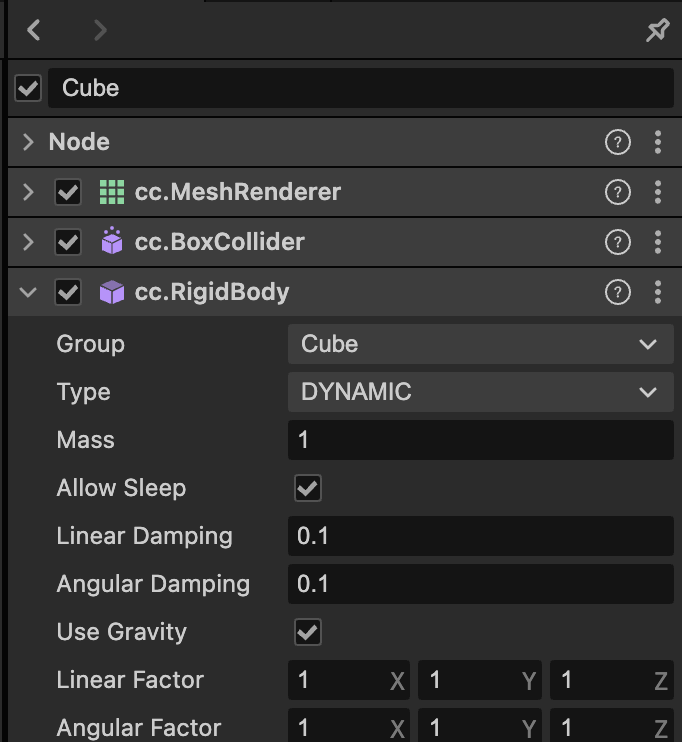Collapse the cc.RigidBody section
Viewport: 682px width, 742px height.
[28, 292]
